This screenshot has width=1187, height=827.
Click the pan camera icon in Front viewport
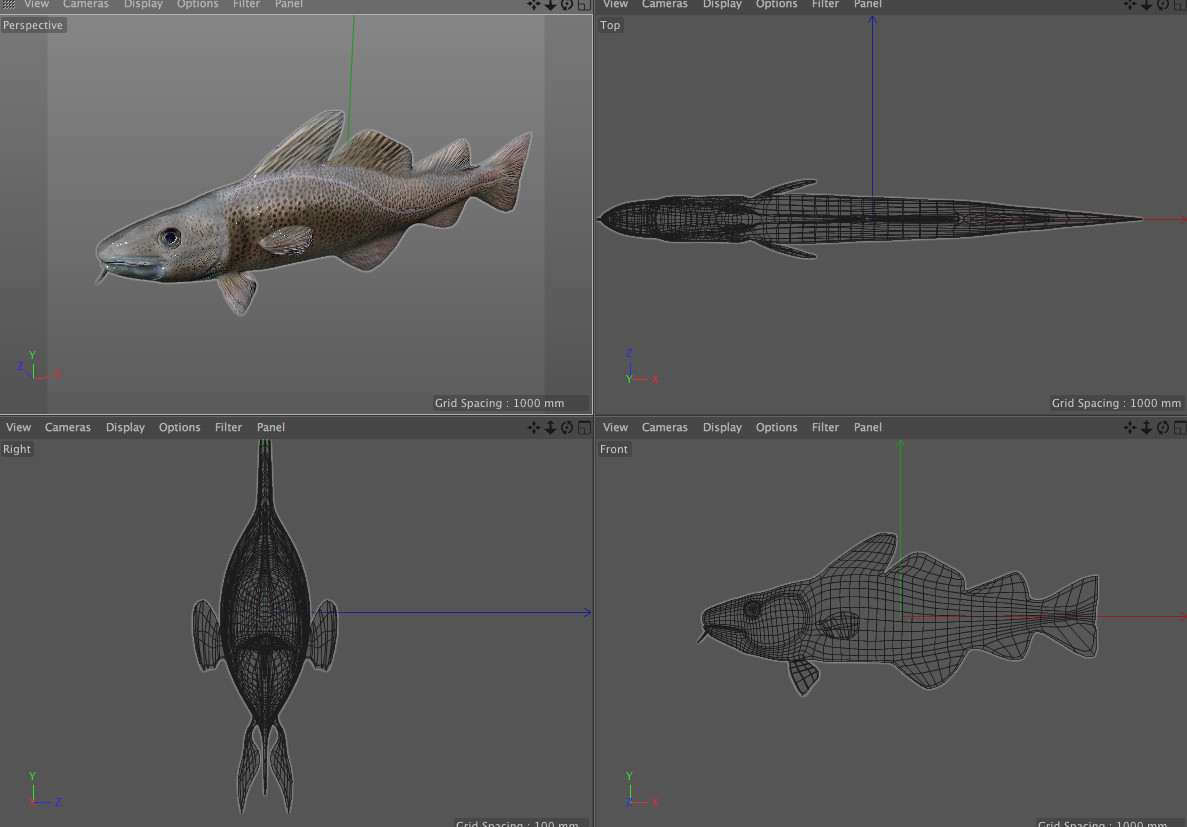pos(1130,428)
